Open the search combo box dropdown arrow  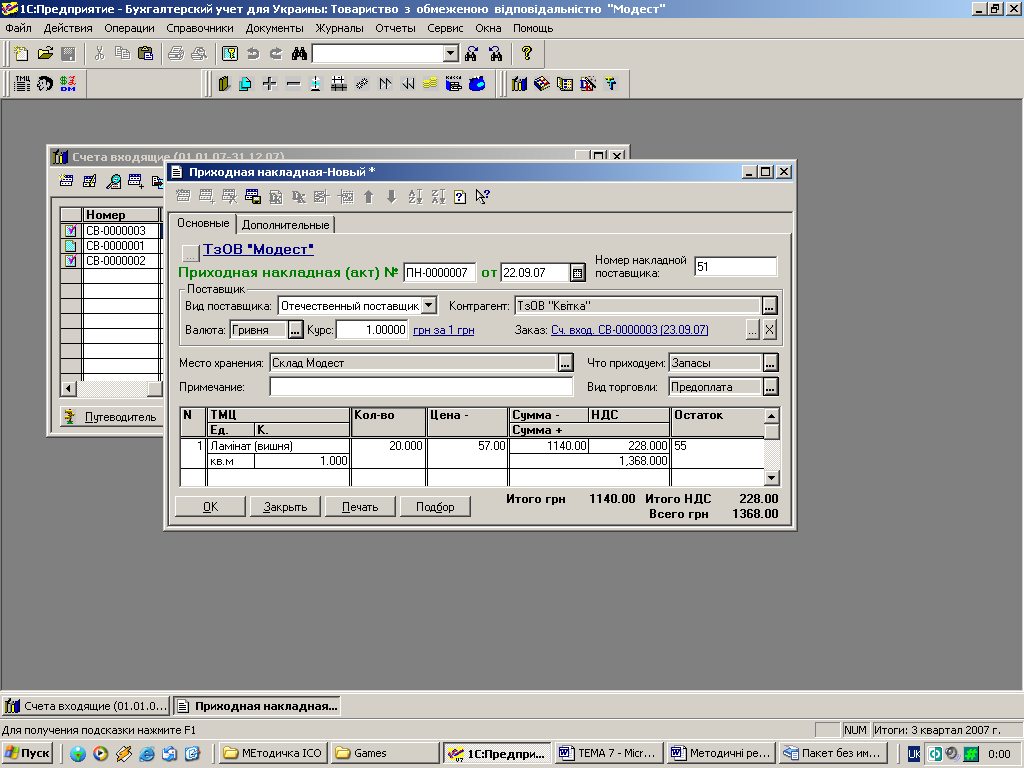(x=451, y=54)
